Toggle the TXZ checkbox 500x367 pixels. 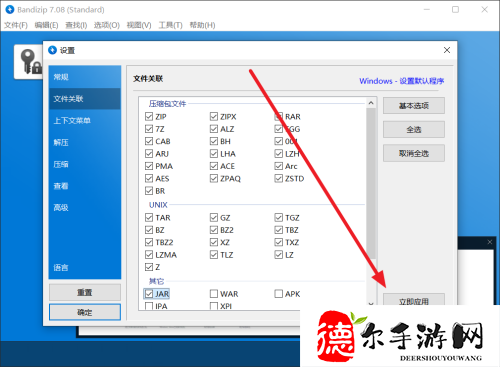click(278, 242)
